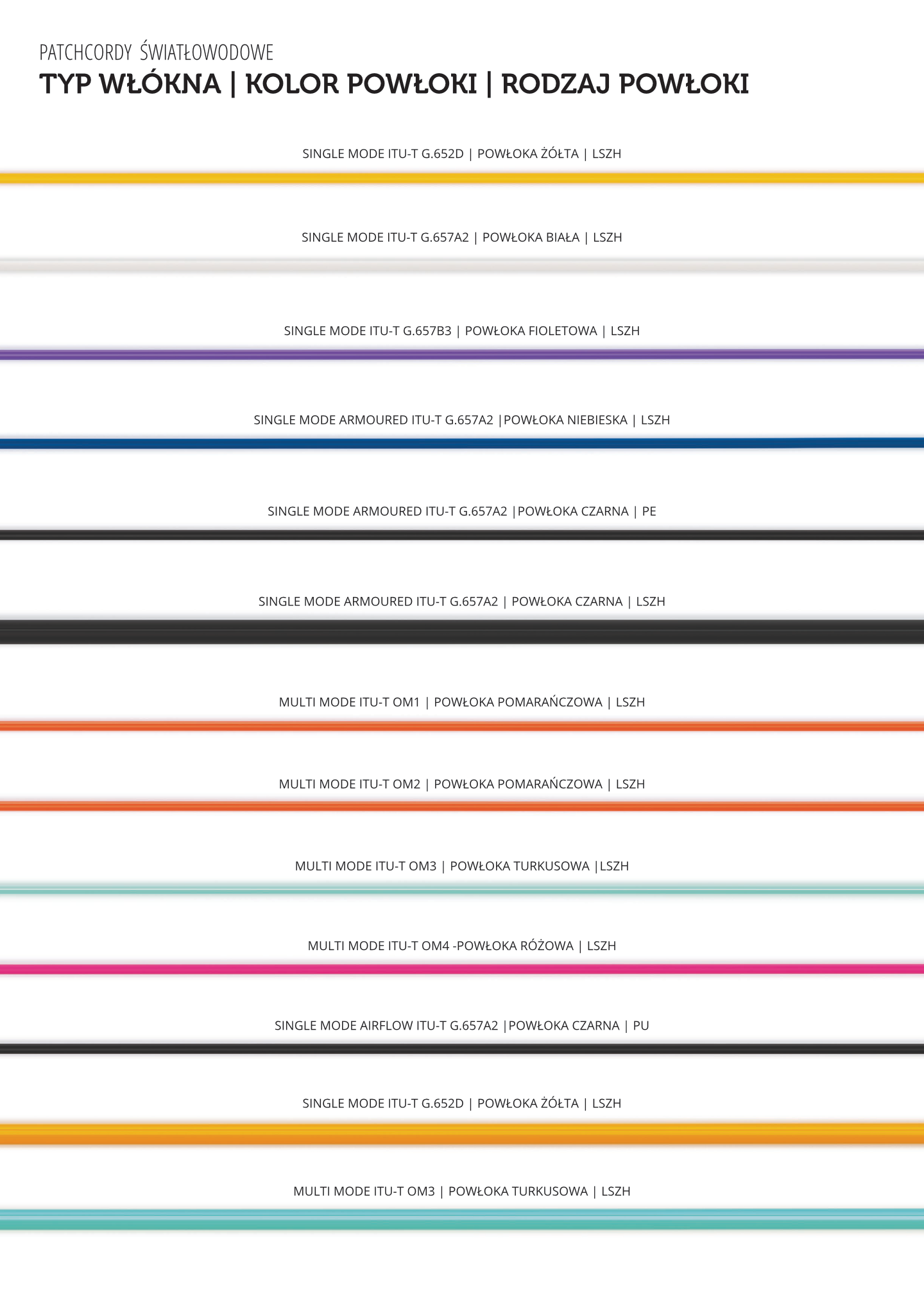Click the 'POWŁOKA NIEBIESKA | LSZH' armoured label
The height and width of the screenshot is (1307, 924).
click(462, 420)
